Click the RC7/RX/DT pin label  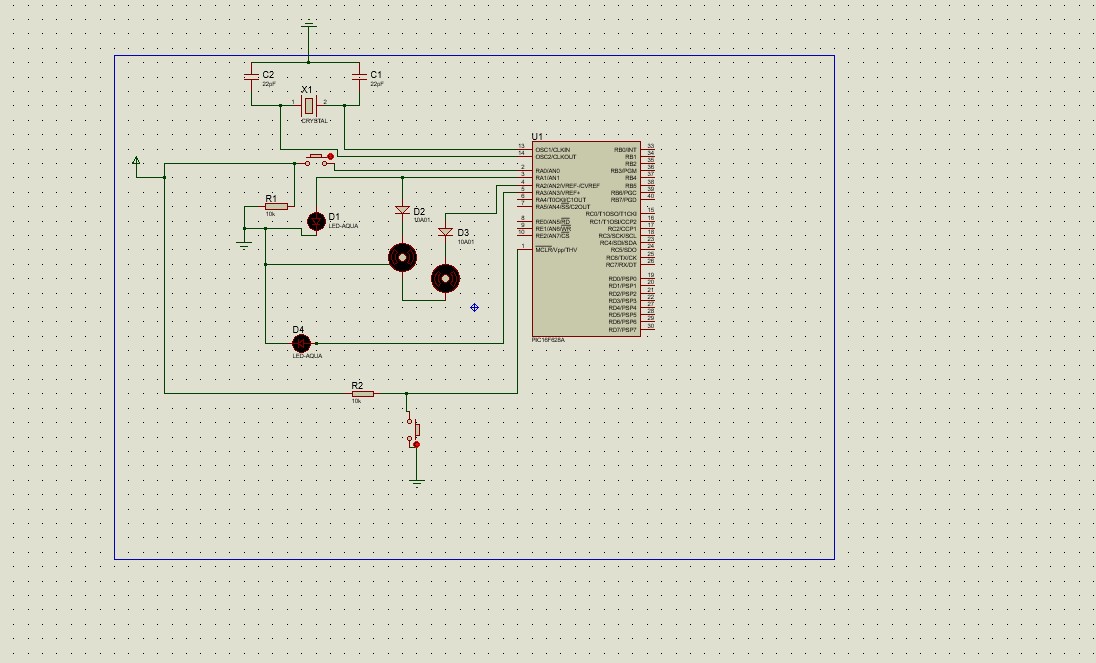point(622,265)
